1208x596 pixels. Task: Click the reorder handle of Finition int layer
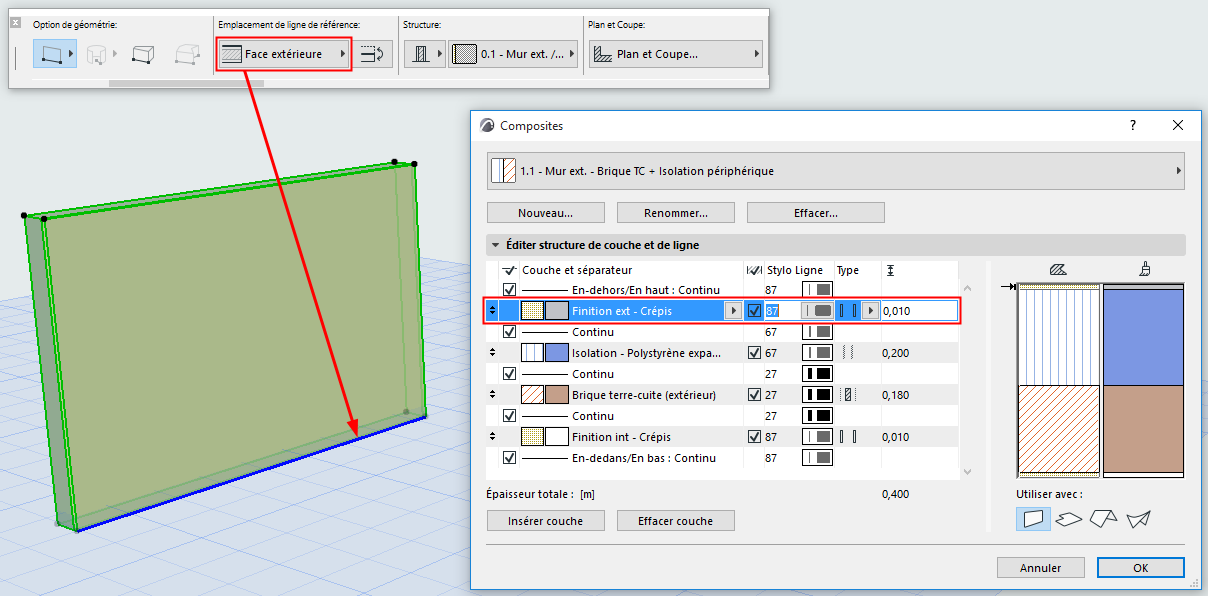[x=492, y=437]
